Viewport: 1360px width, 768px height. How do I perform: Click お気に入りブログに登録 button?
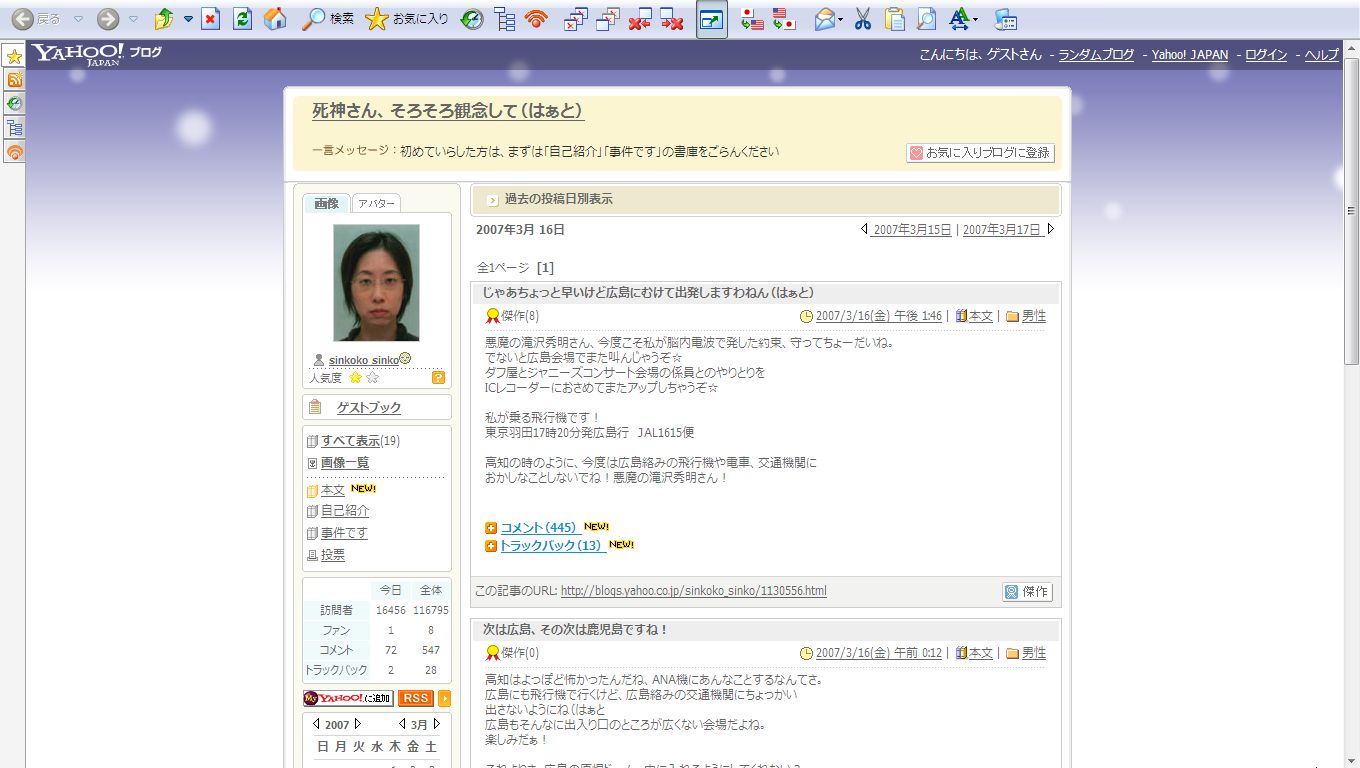point(980,153)
